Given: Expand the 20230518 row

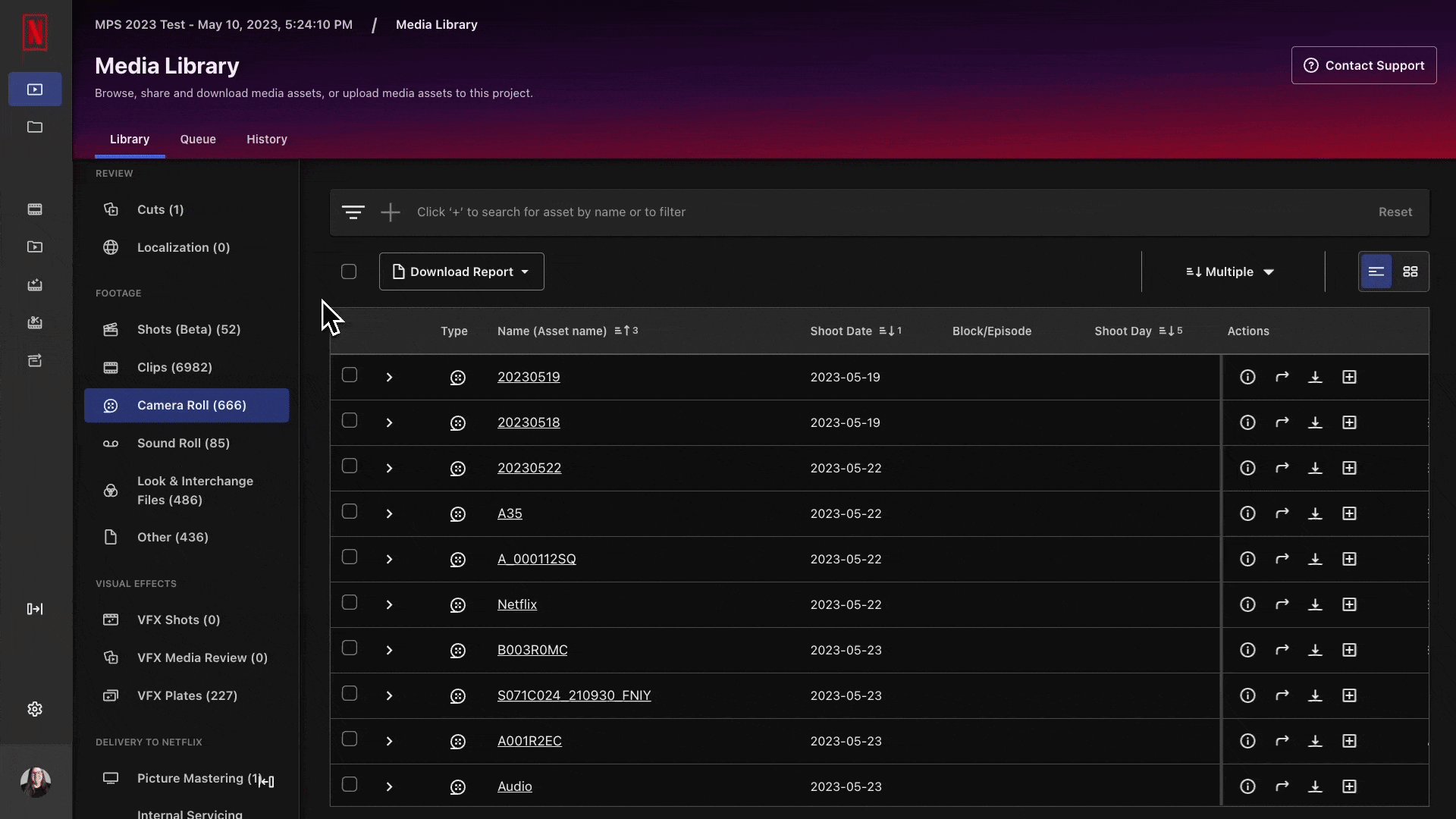Looking at the screenshot, I should [389, 422].
